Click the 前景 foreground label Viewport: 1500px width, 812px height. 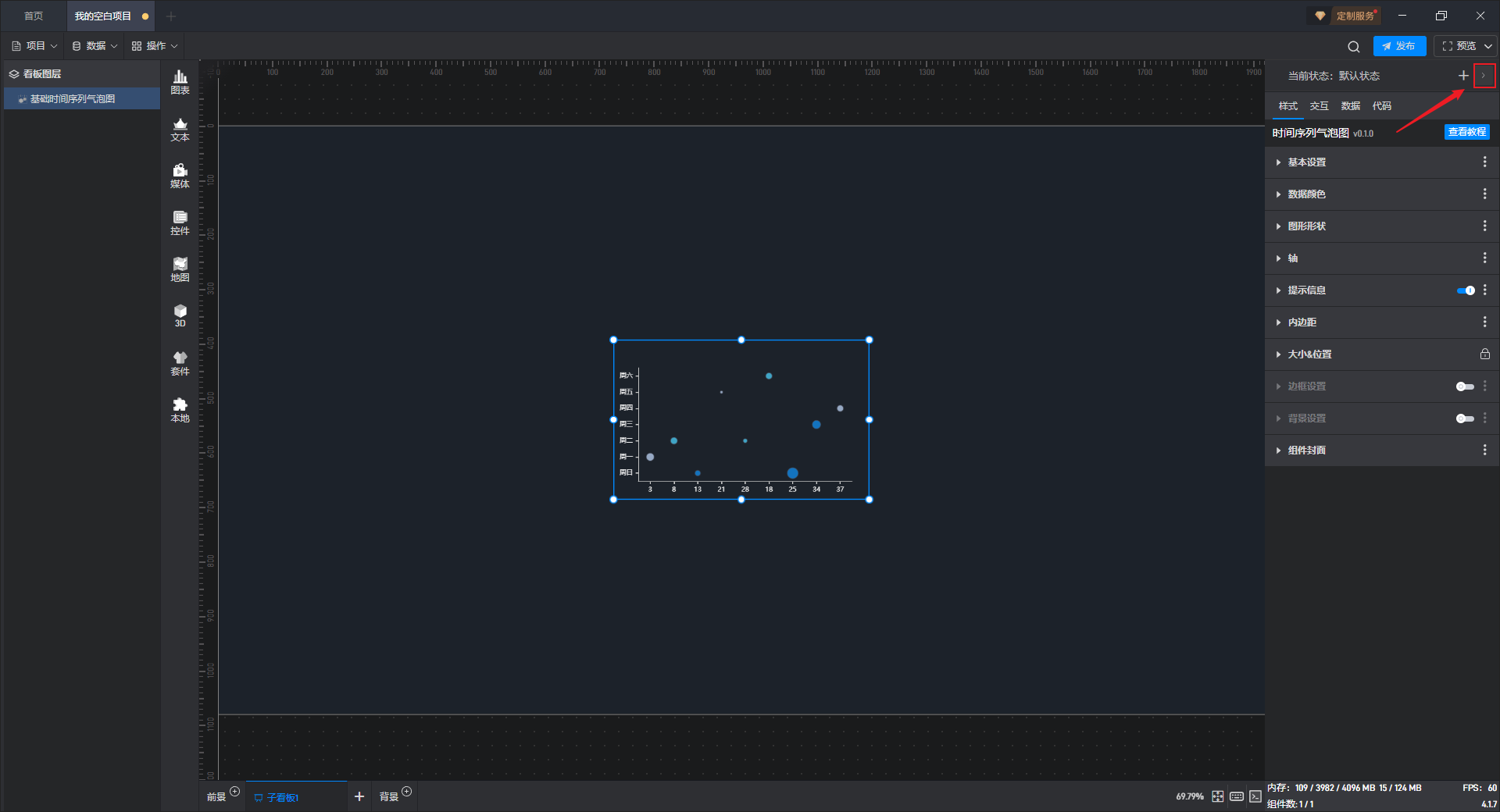coord(216,797)
